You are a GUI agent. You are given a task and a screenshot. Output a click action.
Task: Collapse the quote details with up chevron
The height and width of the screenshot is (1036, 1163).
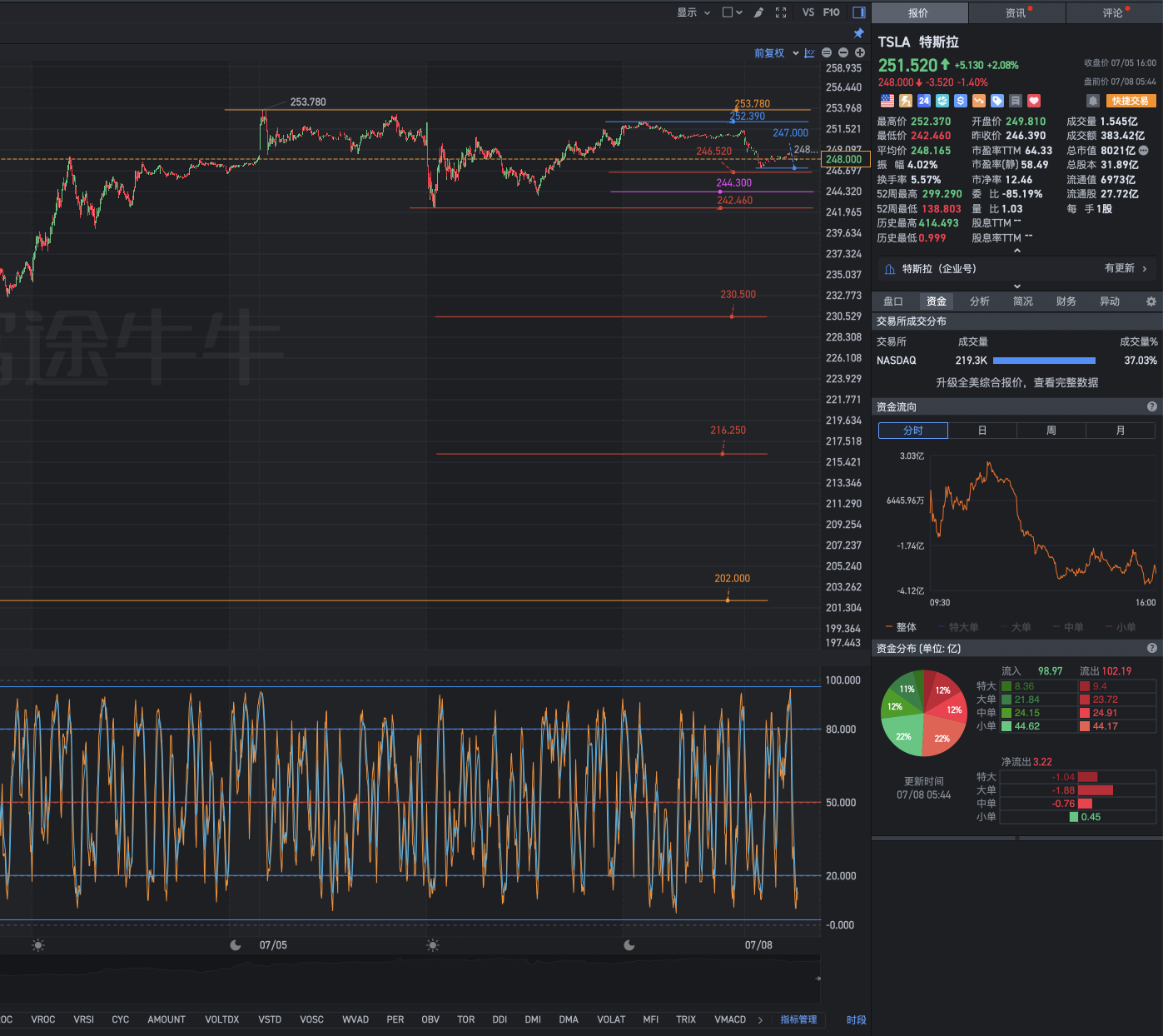(1016, 250)
